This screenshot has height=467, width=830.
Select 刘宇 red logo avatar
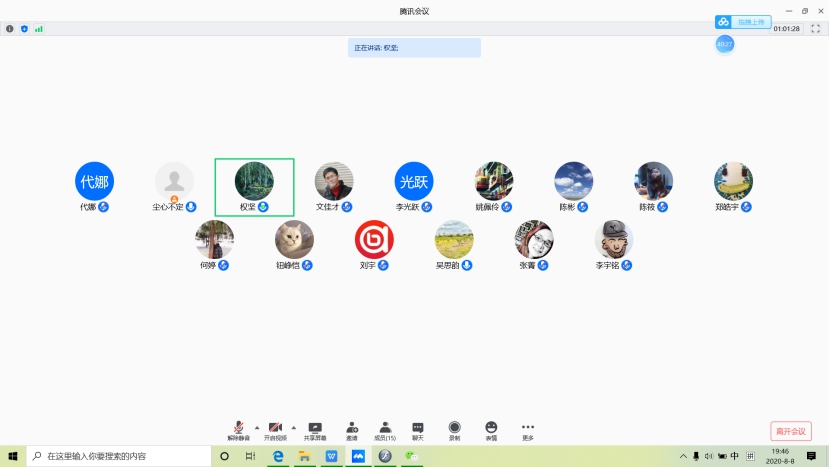pyautogui.click(x=374, y=239)
